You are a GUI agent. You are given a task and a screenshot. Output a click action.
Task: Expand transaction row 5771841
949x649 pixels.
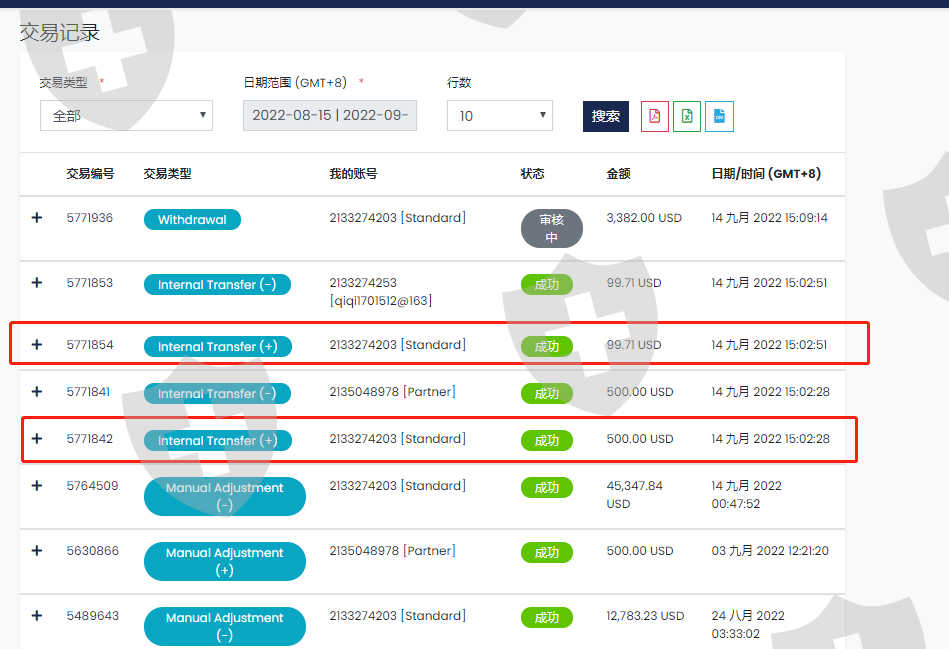coord(37,392)
